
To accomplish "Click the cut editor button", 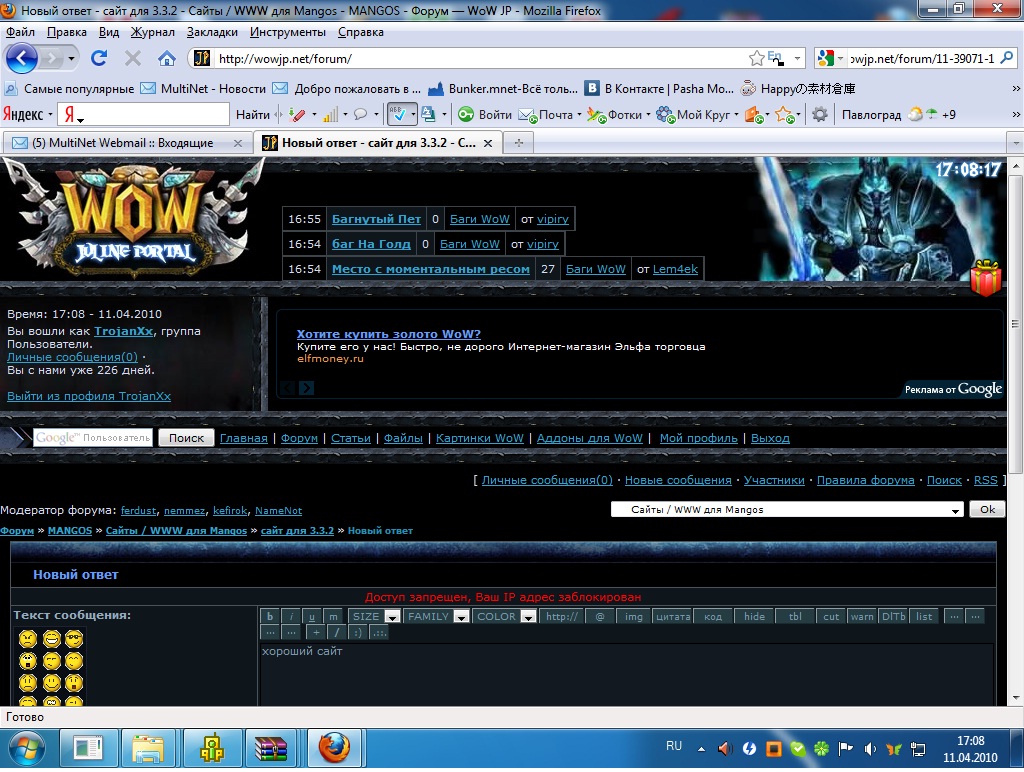I will (831, 616).
